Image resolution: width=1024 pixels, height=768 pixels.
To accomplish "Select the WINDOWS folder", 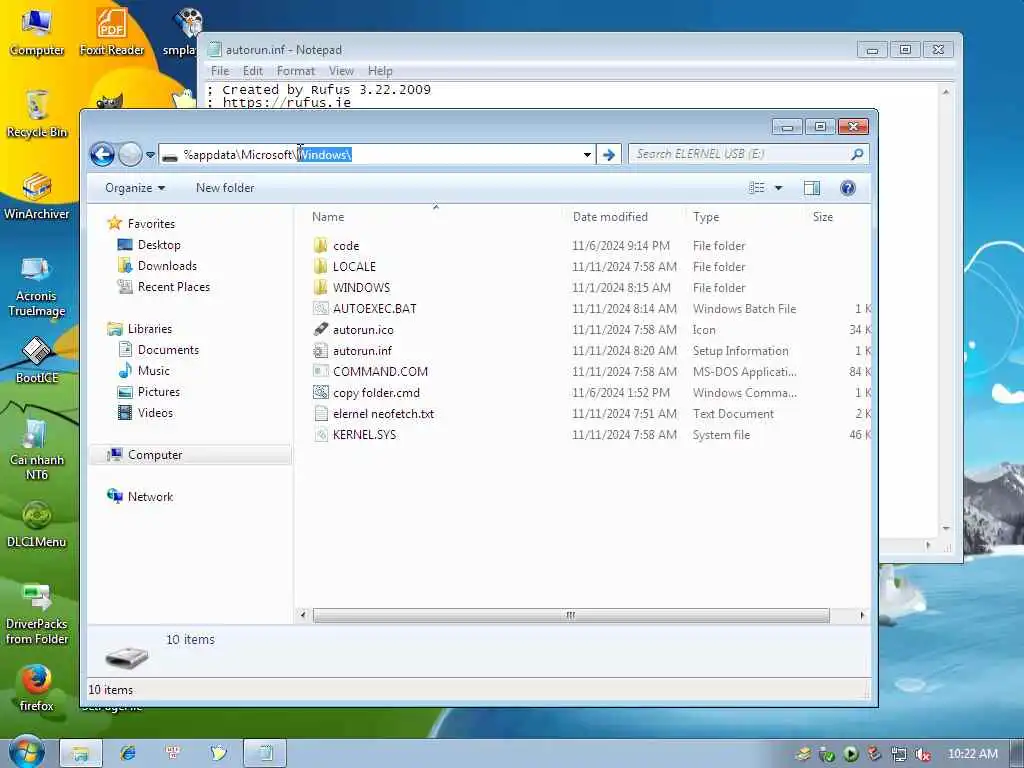I will (361, 288).
